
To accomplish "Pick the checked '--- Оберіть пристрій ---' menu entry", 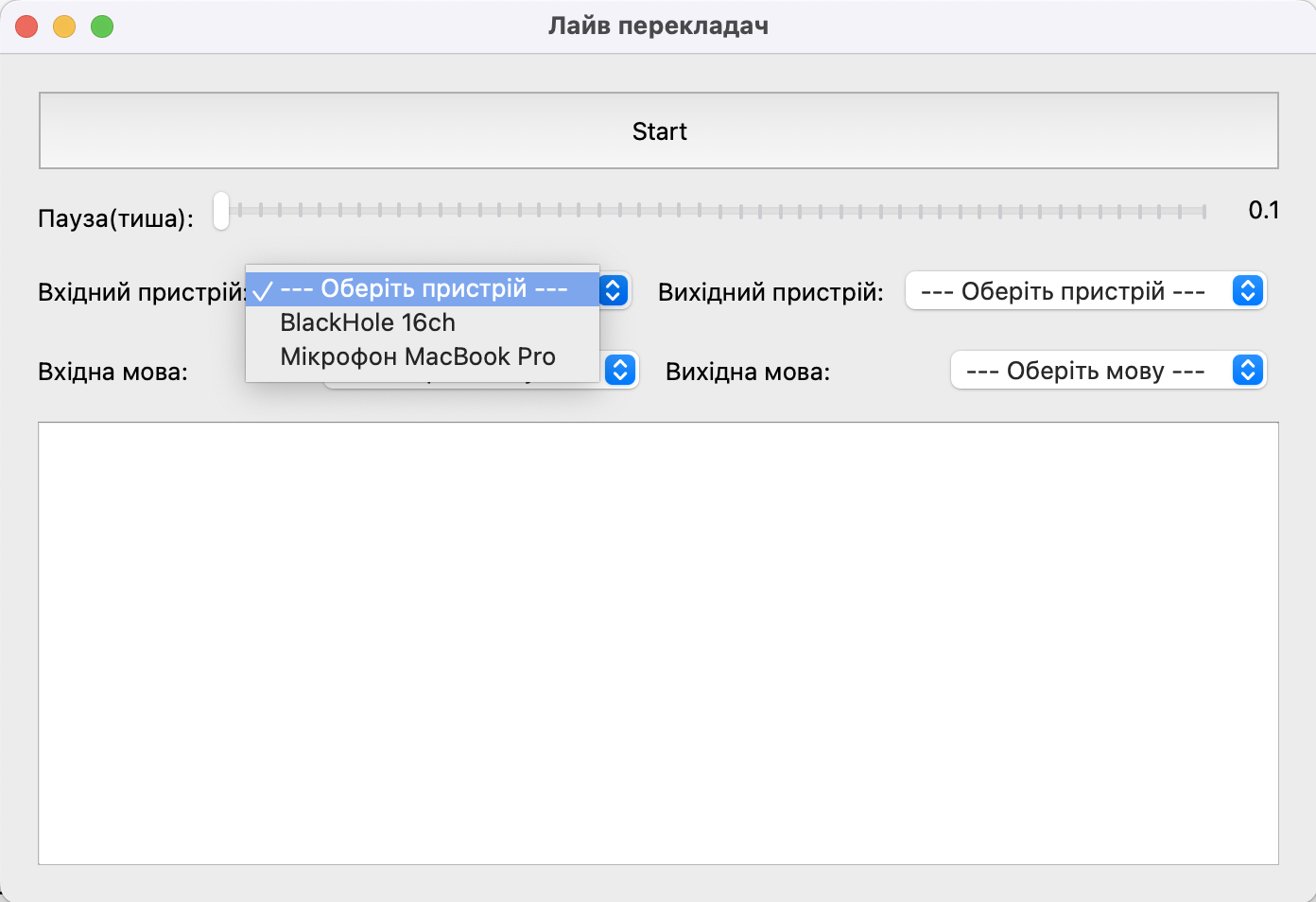I will [423, 288].
